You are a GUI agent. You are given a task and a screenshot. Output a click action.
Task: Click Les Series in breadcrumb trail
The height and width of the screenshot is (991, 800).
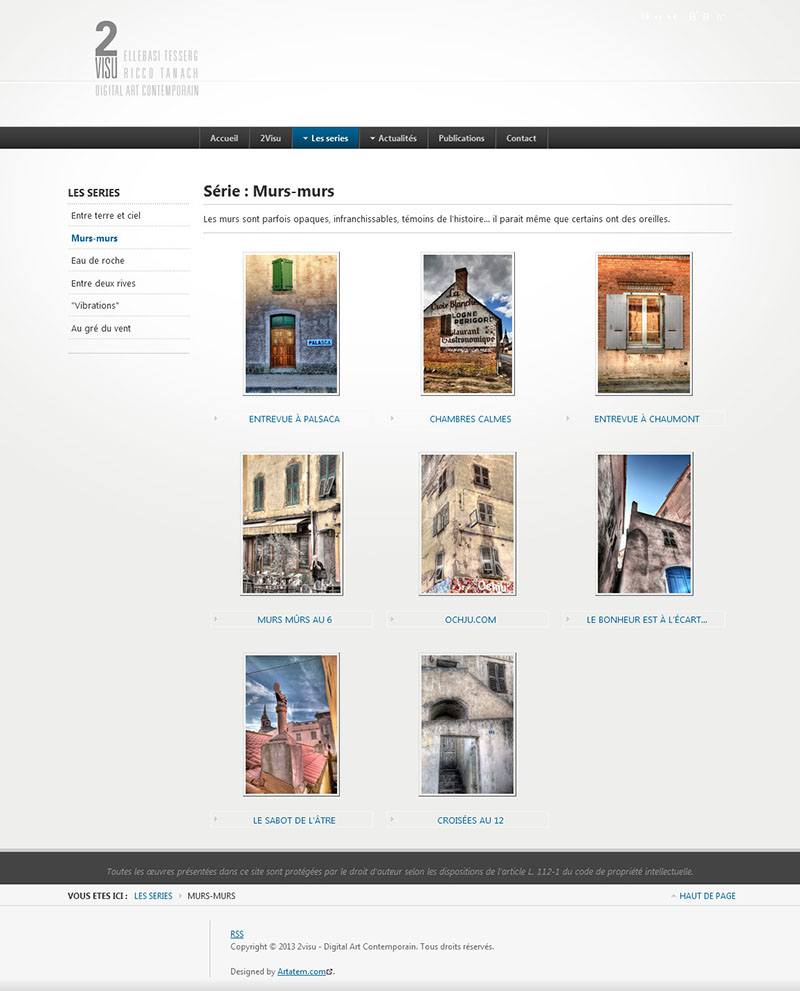coord(153,896)
